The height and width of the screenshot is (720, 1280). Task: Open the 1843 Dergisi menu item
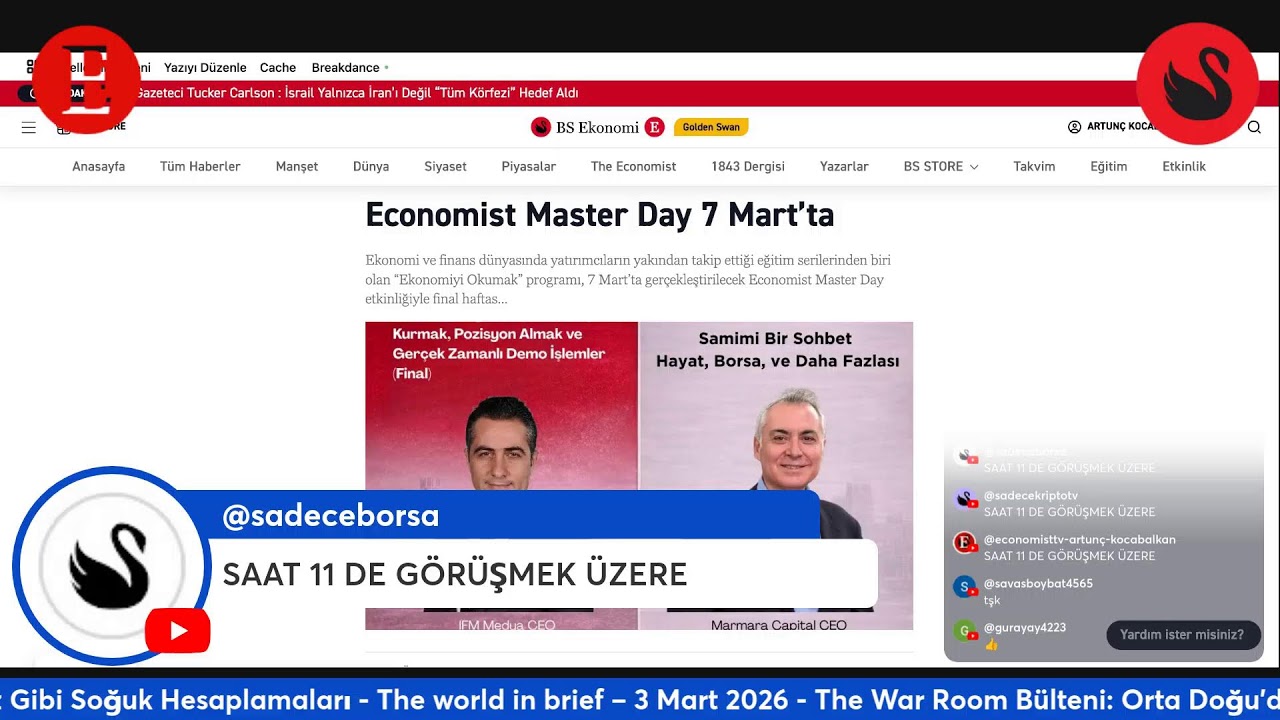click(748, 167)
